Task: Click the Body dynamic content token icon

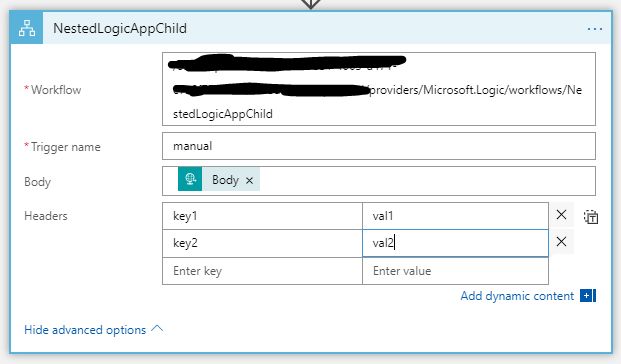Action: pos(190,179)
